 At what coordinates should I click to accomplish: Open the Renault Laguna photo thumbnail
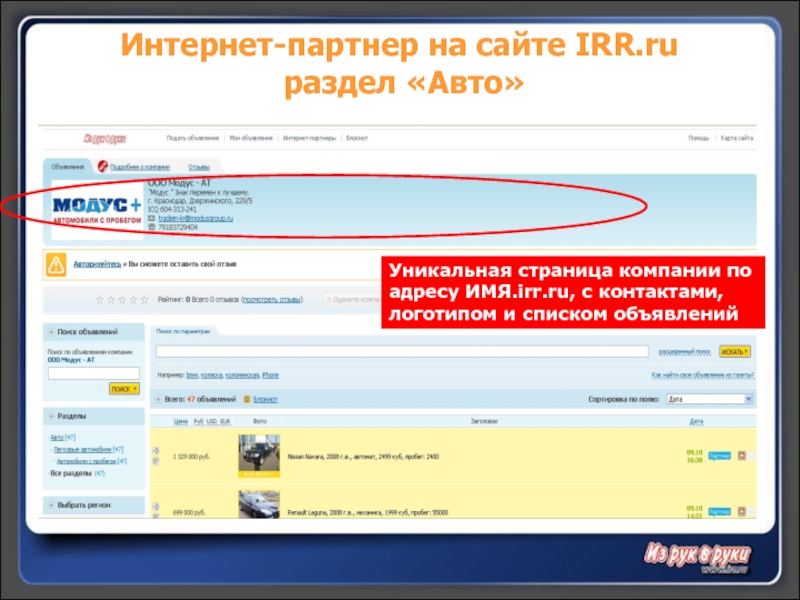point(259,505)
